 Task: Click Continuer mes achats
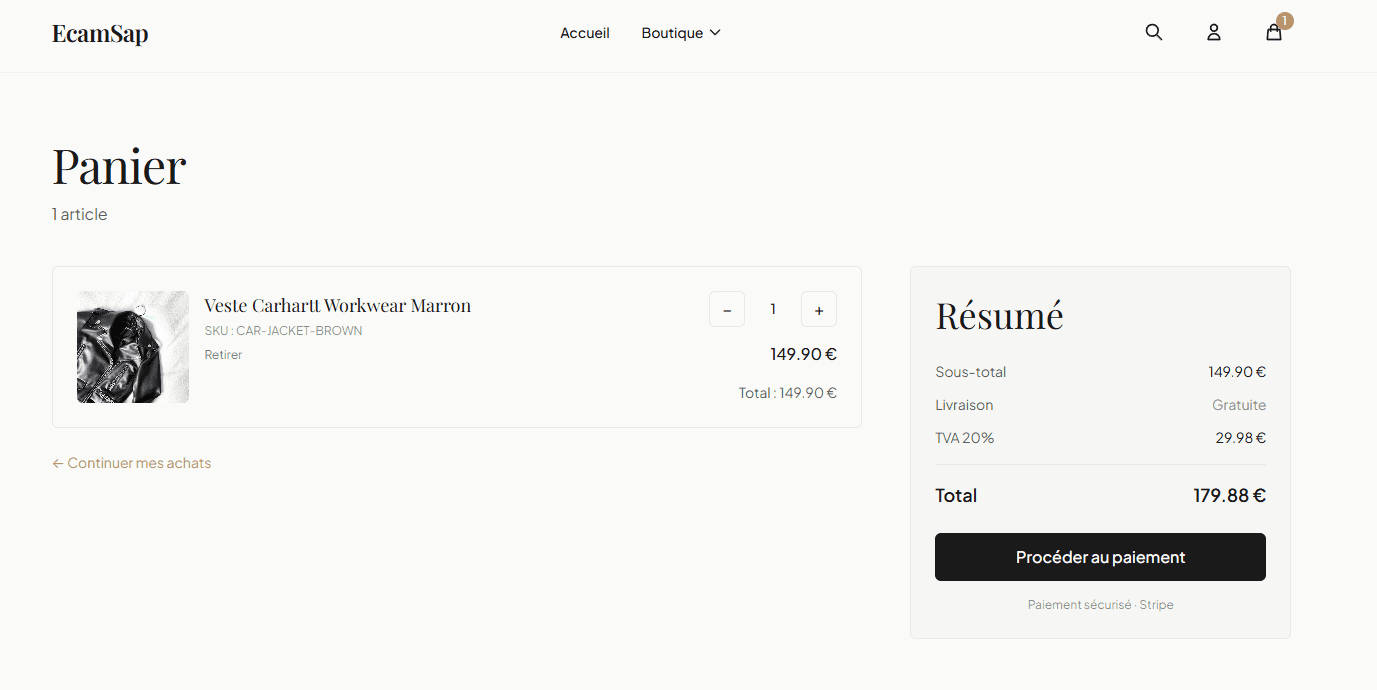click(139, 463)
